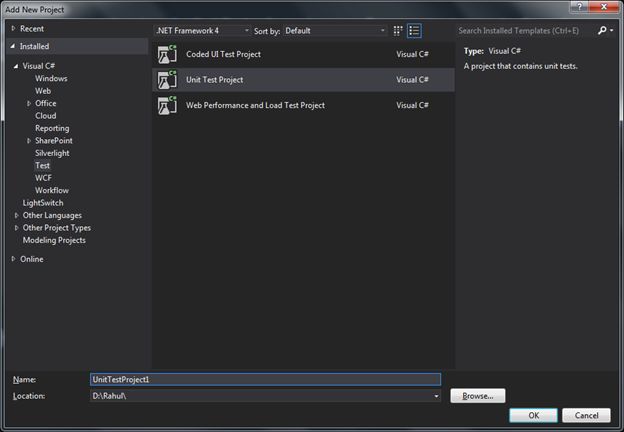Click the search magnifier icon
This screenshot has width=624, height=432.
pos(602,30)
